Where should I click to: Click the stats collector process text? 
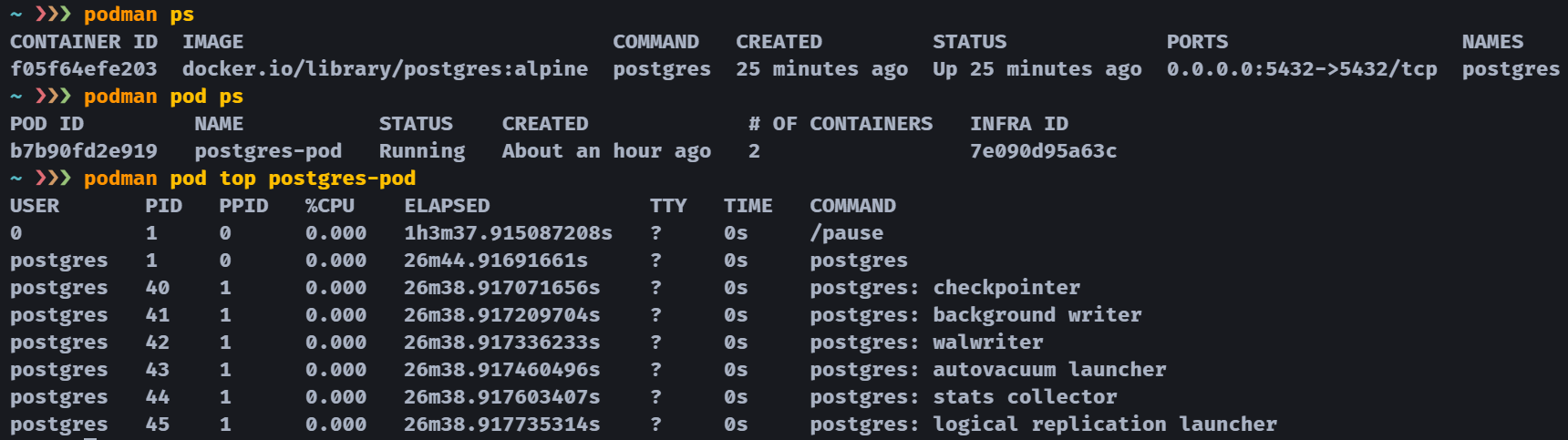(1025, 397)
